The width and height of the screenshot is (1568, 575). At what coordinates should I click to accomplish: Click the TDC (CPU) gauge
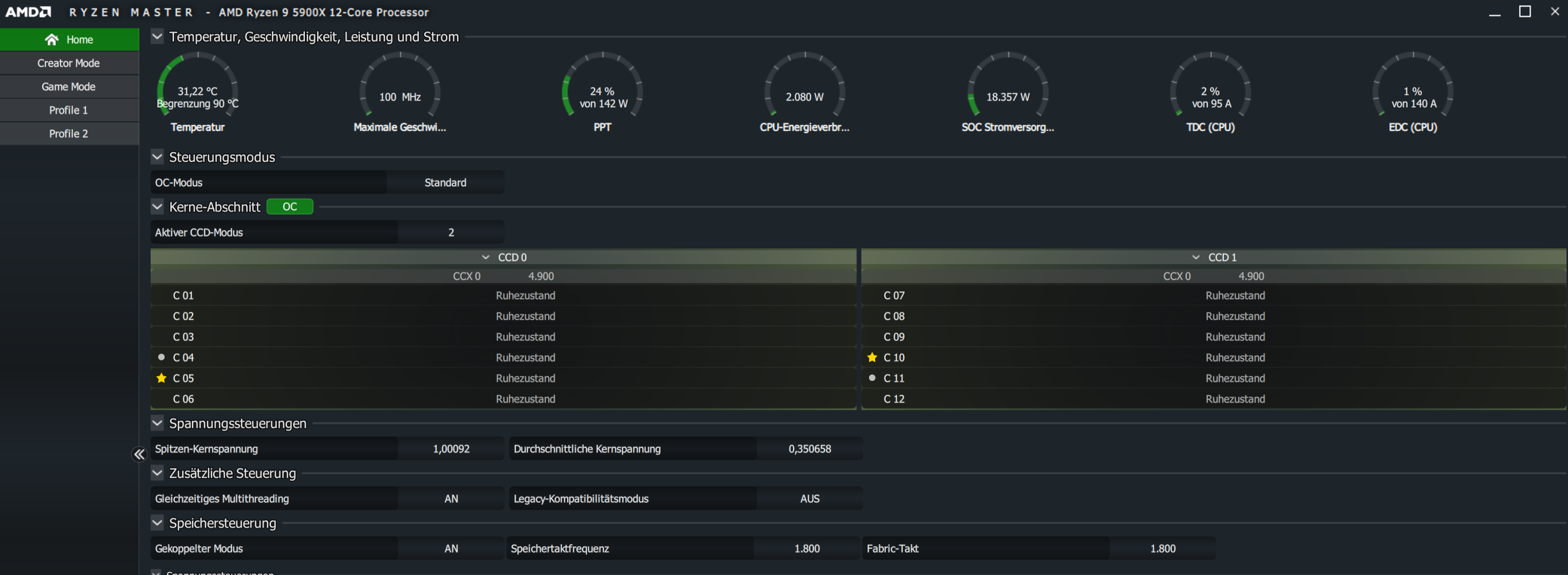(1210, 92)
